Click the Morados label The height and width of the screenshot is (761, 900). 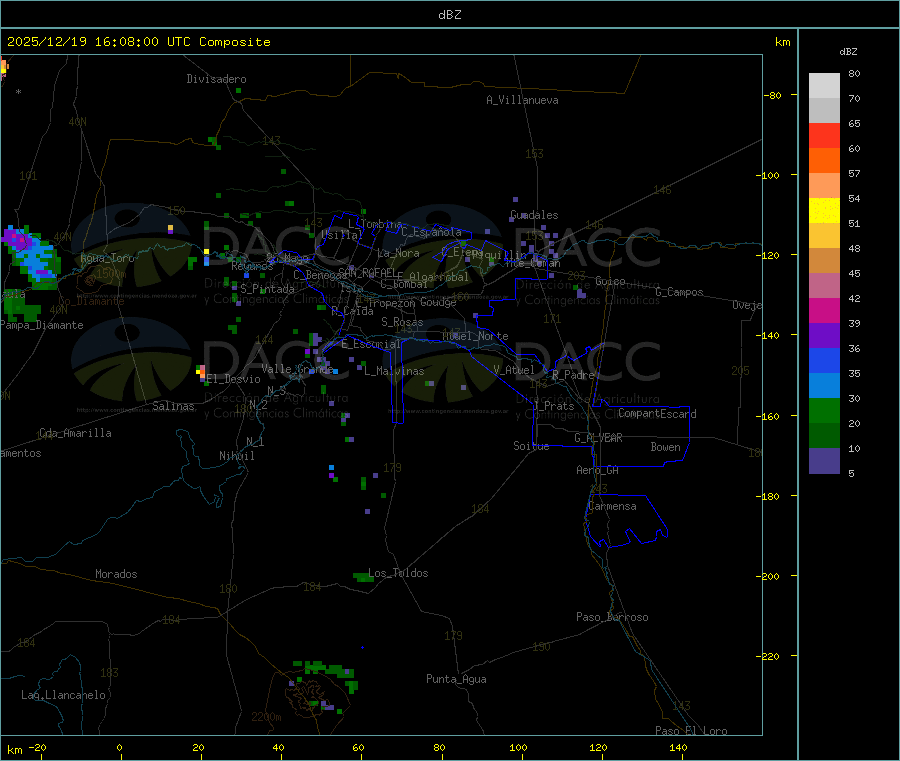tap(117, 574)
